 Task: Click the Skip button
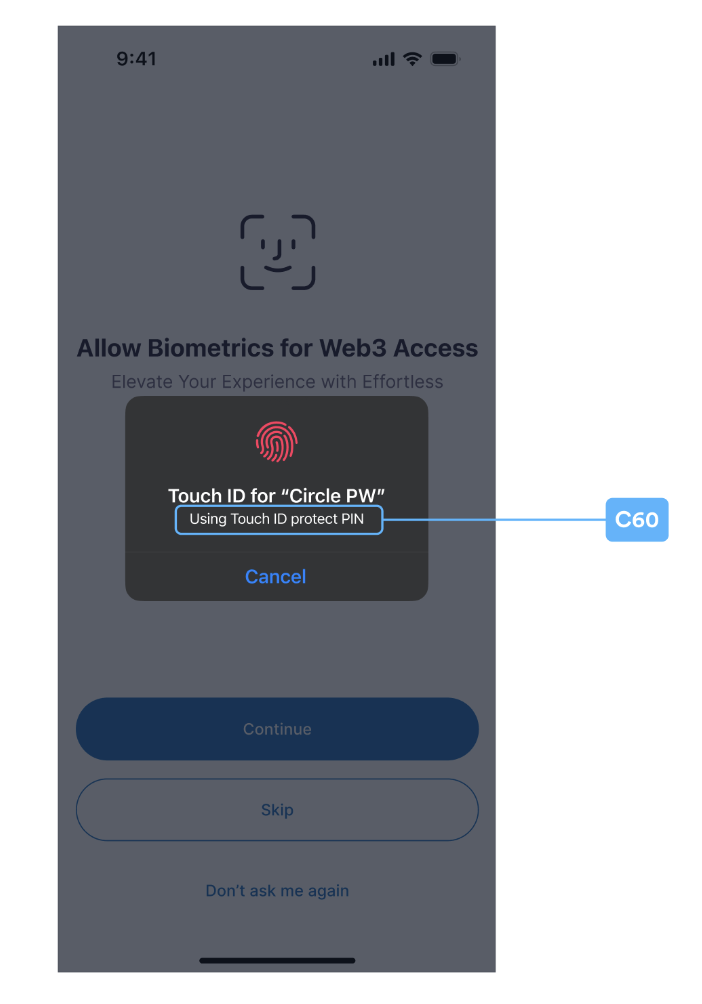pos(277,809)
